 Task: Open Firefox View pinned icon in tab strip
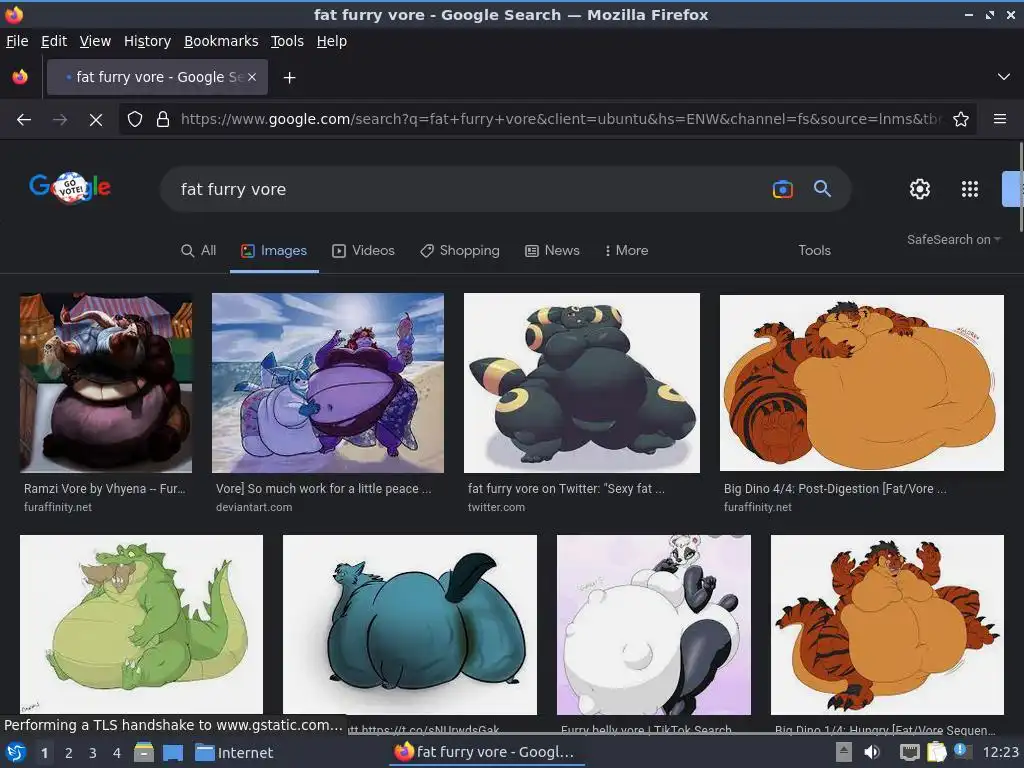coord(20,77)
